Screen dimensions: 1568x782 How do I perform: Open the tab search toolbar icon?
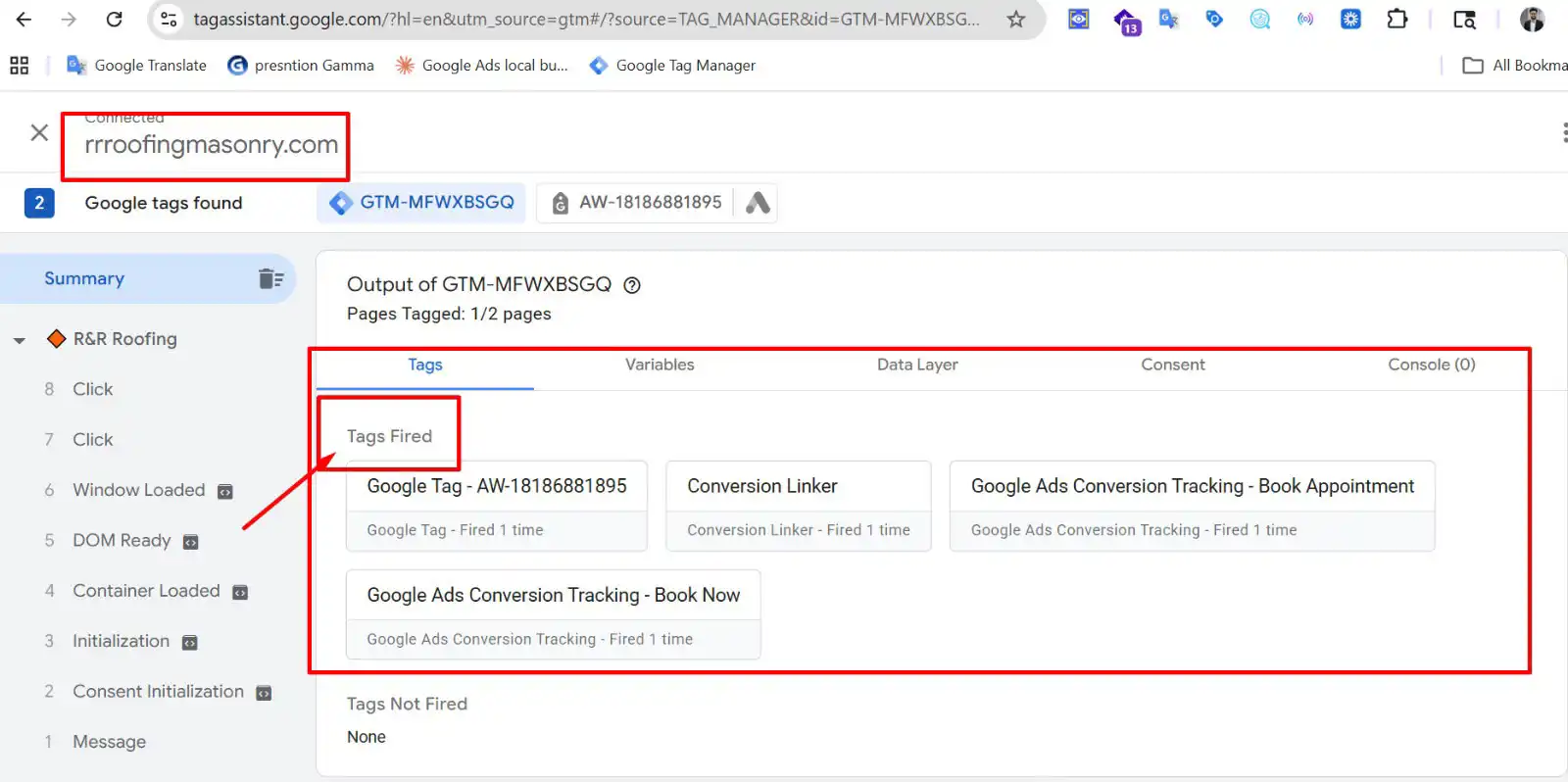click(x=1464, y=19)
